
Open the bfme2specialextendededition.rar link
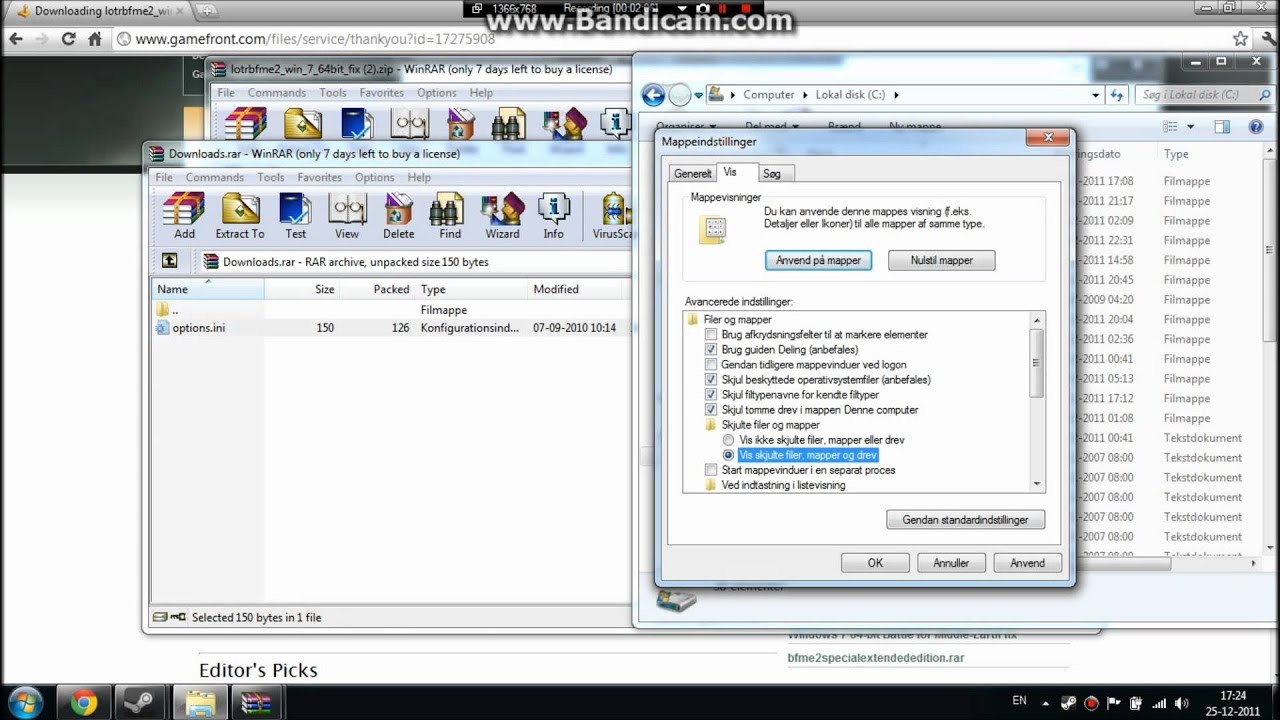876,658
